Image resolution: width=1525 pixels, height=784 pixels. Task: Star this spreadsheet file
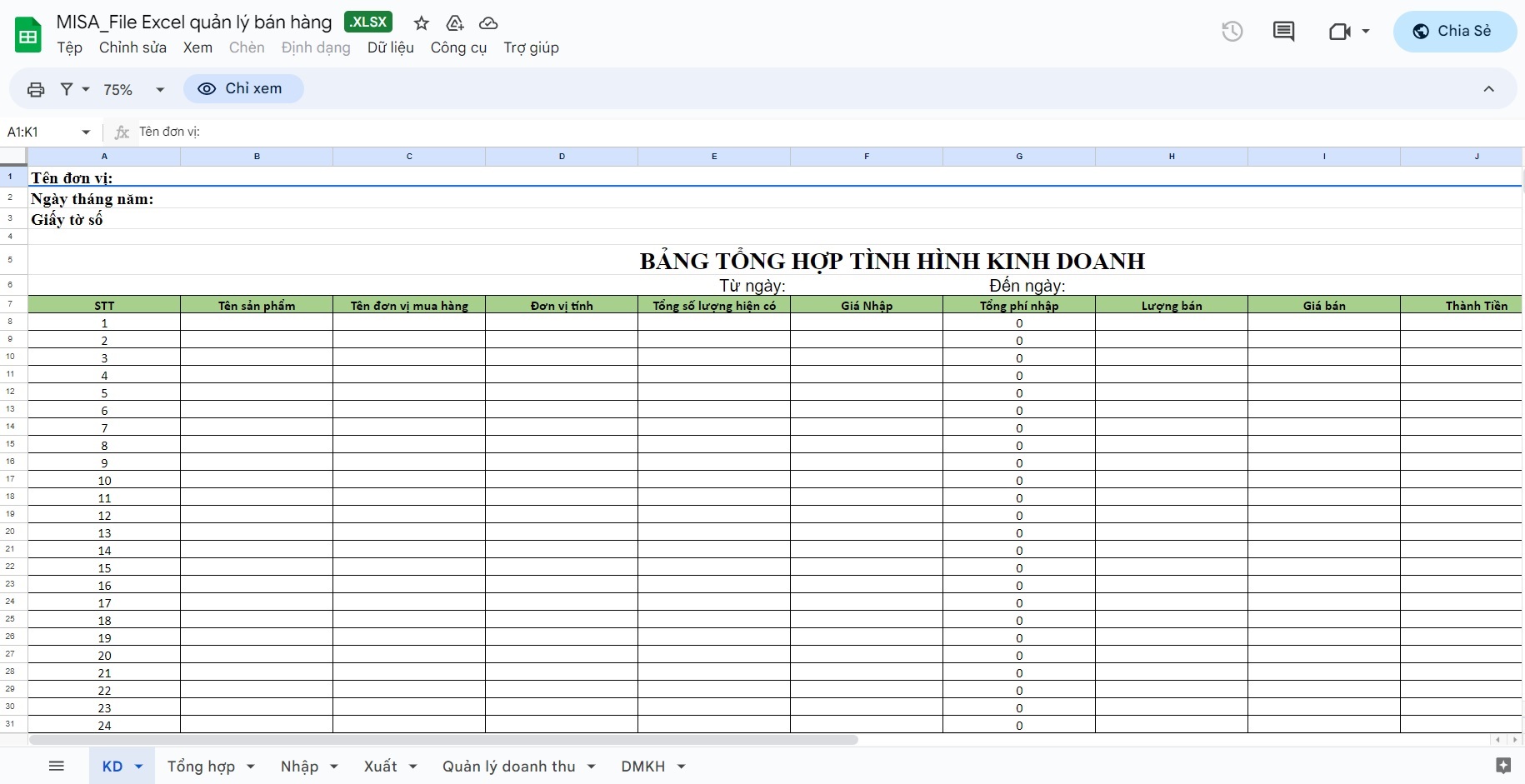pos(422,23)
